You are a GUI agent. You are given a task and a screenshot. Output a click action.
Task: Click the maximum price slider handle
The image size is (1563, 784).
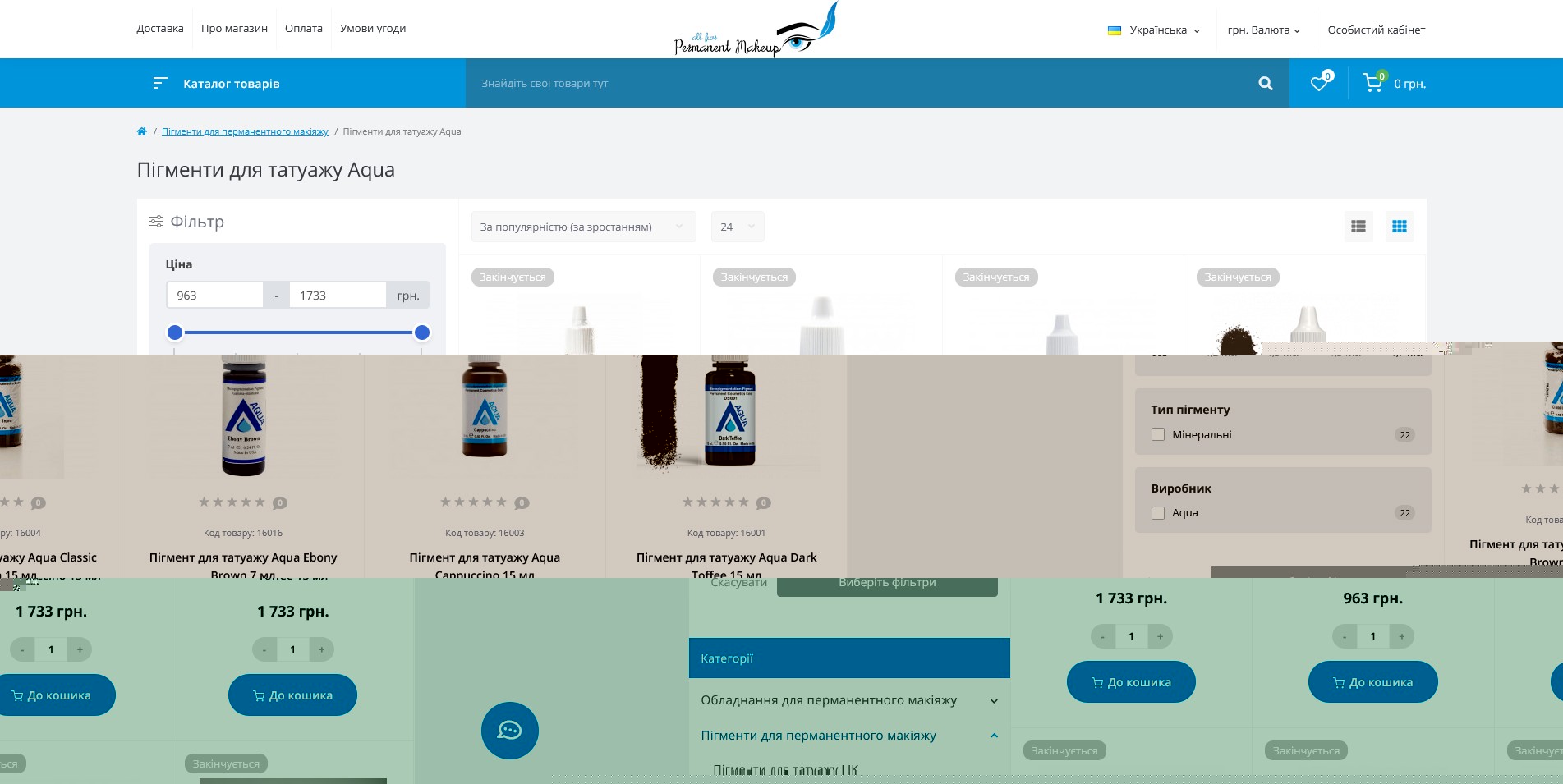tap(422, 332)
